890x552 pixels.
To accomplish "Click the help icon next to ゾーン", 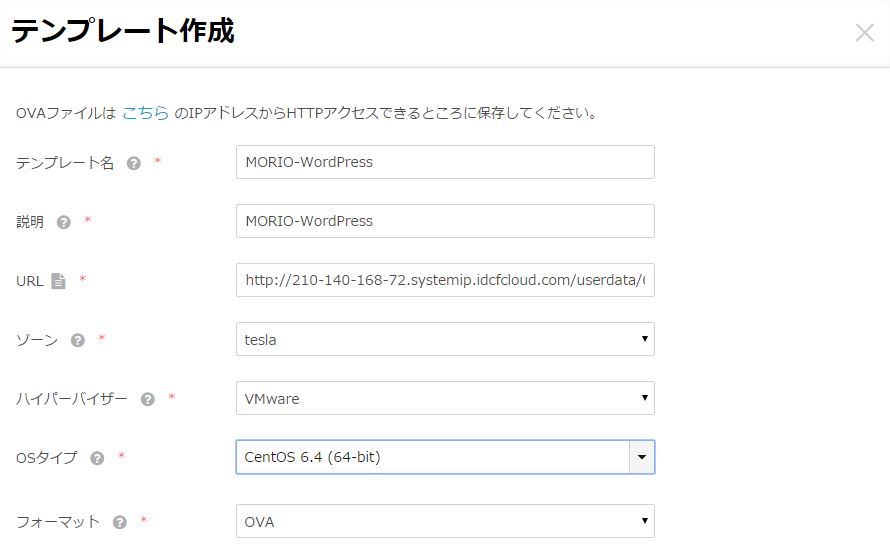I will [x=78, y=340].
